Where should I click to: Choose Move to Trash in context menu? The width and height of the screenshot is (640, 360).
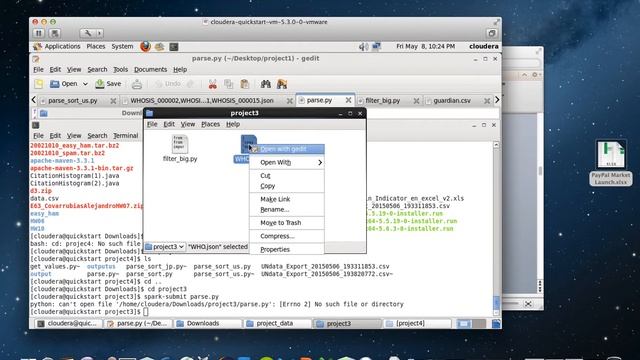coord(287,223)
